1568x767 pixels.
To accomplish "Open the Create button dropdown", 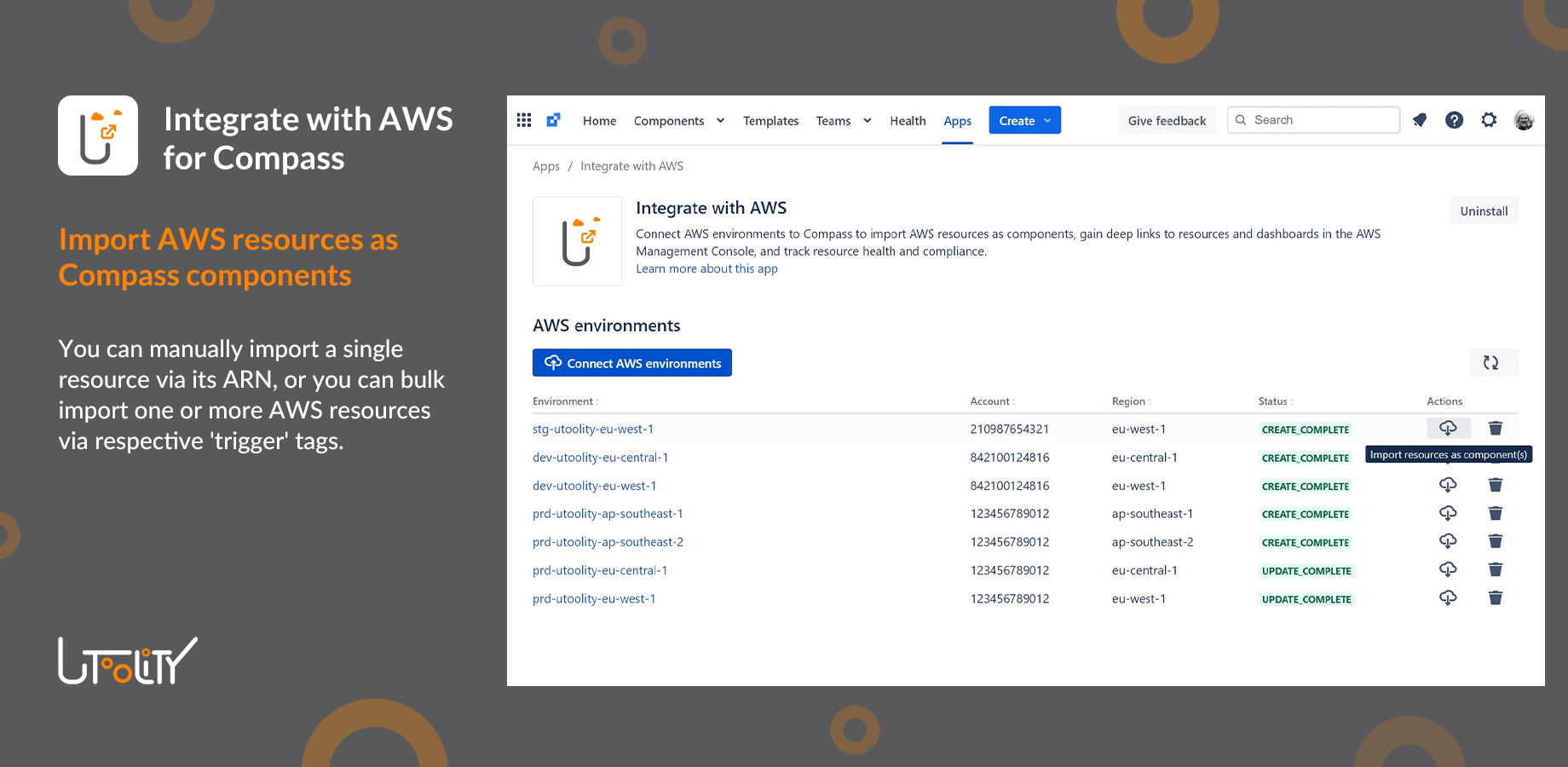I will point(1025,120).
